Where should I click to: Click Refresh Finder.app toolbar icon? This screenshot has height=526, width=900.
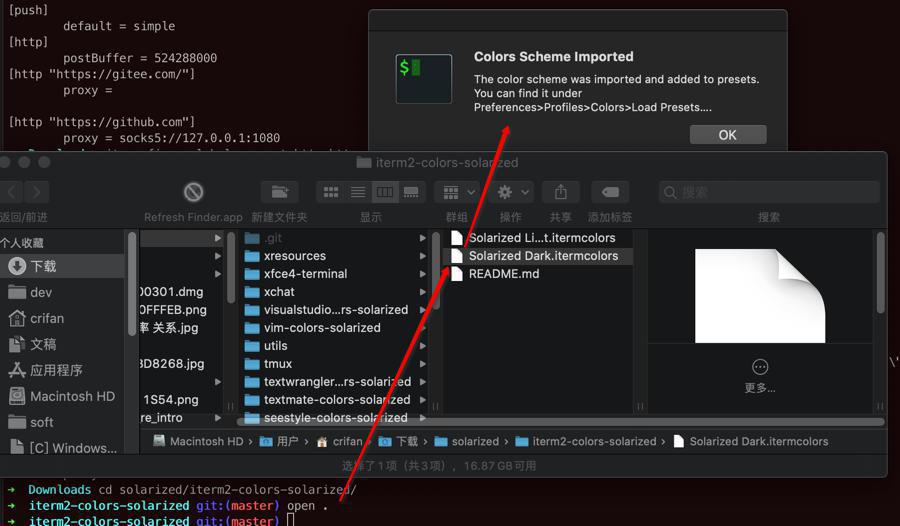point(193,192)
